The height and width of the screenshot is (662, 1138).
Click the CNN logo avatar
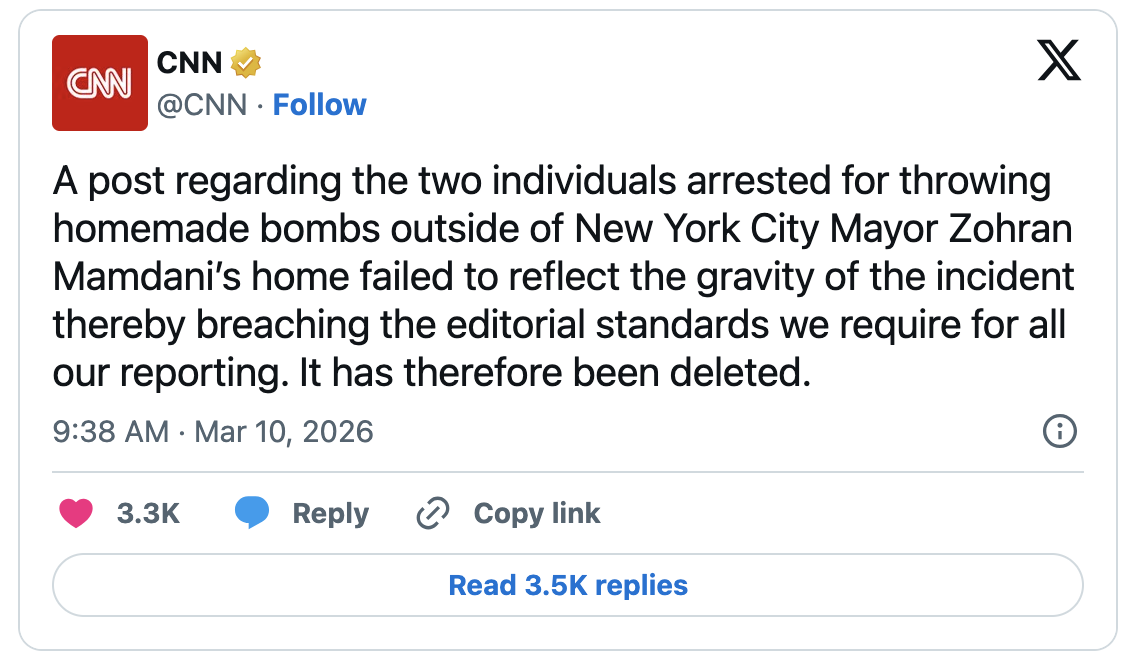[100, 83]
